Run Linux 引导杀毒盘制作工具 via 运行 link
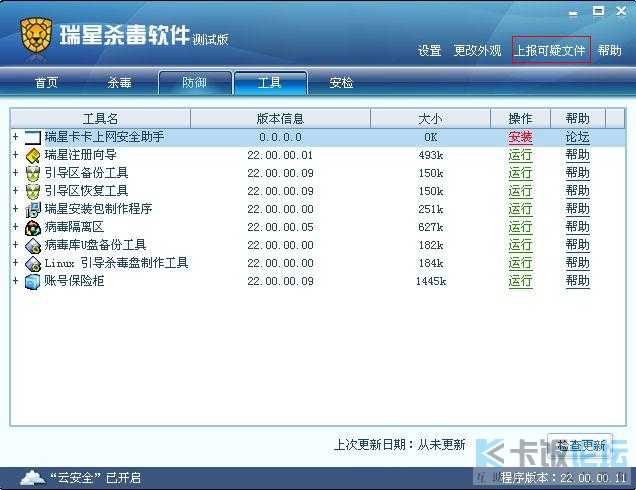 click(x=520, y=263)
